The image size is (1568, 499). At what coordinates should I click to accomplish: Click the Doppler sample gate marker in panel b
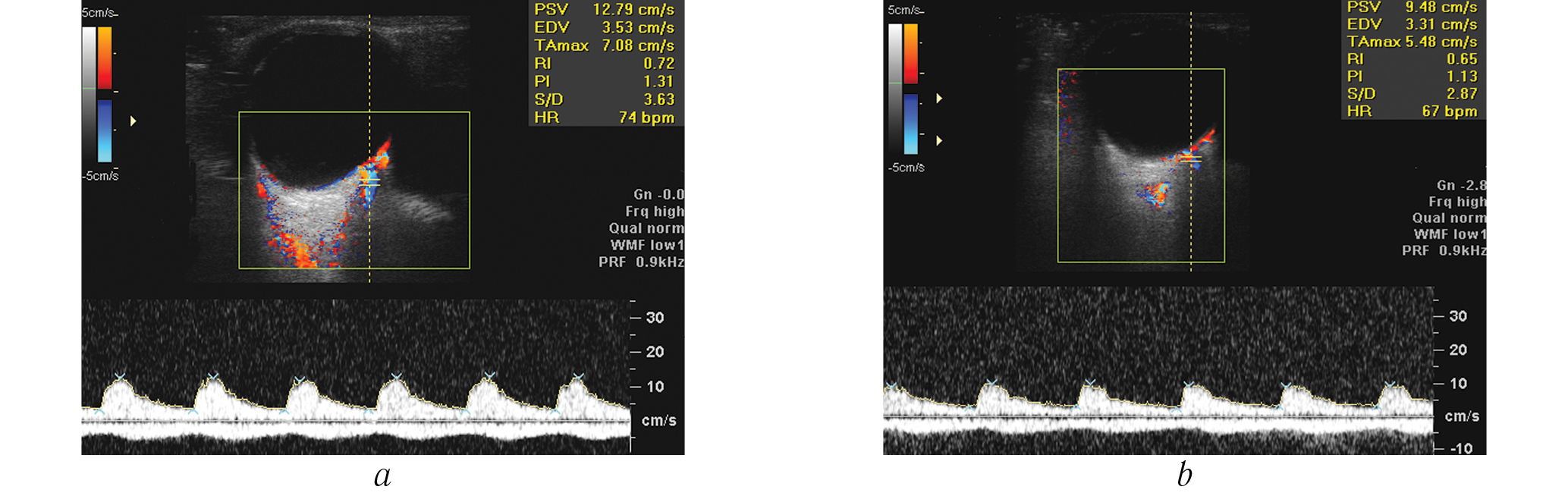coord(1191,159)
